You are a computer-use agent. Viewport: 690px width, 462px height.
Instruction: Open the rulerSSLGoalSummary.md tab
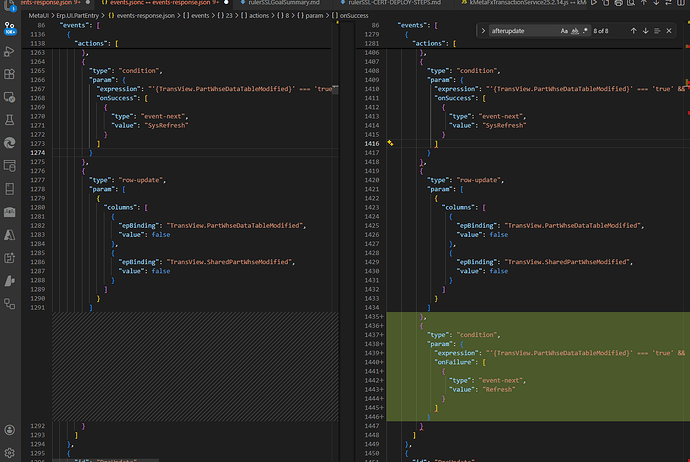click(x=284, y=3)
